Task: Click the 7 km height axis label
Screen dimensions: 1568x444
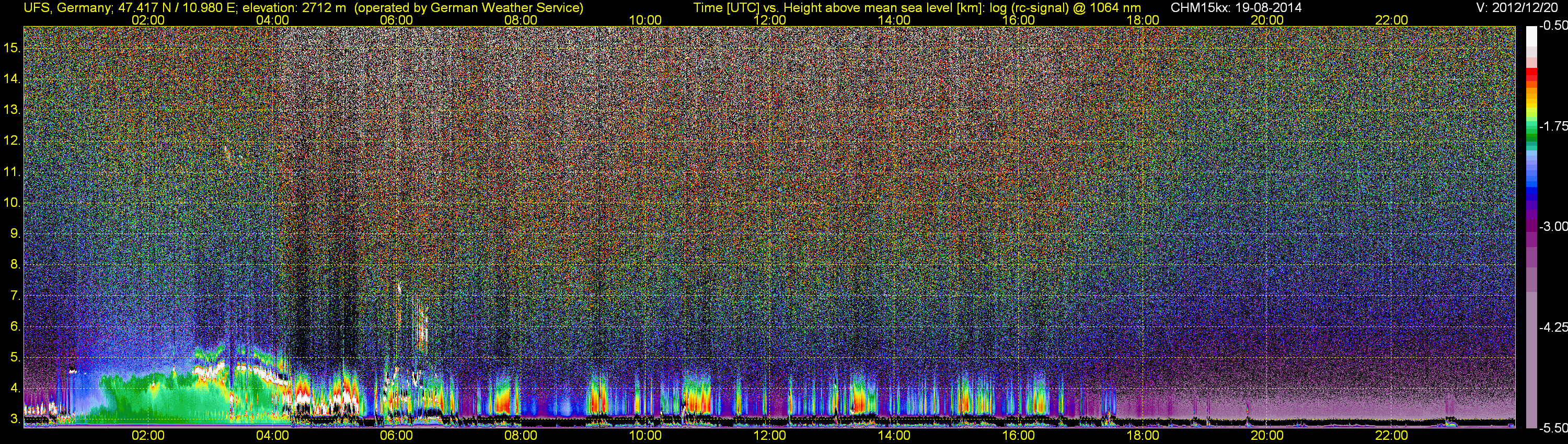Action: tap(15, 296)
